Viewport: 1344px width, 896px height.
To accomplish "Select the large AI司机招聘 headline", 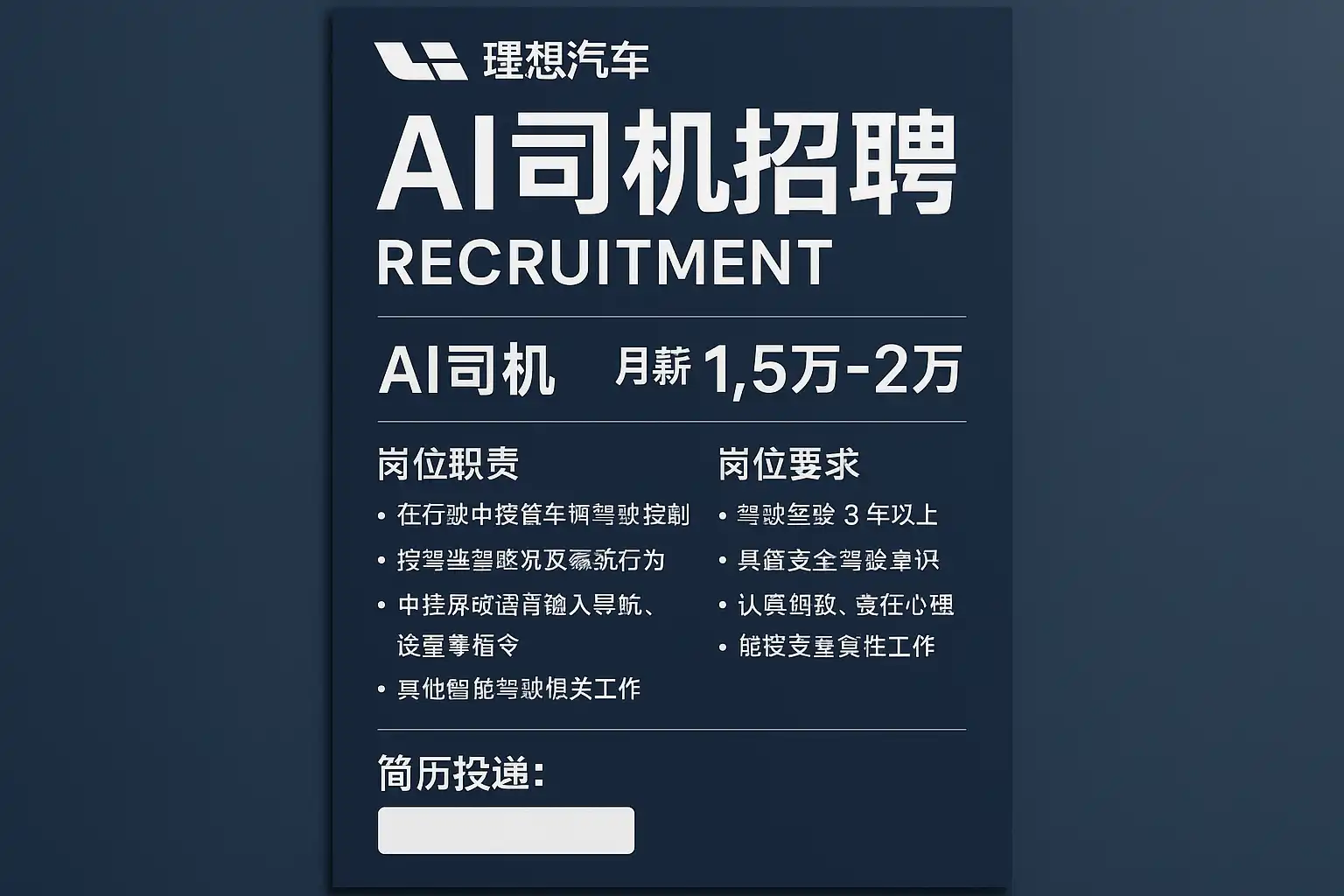I will (x=667, y=165).
